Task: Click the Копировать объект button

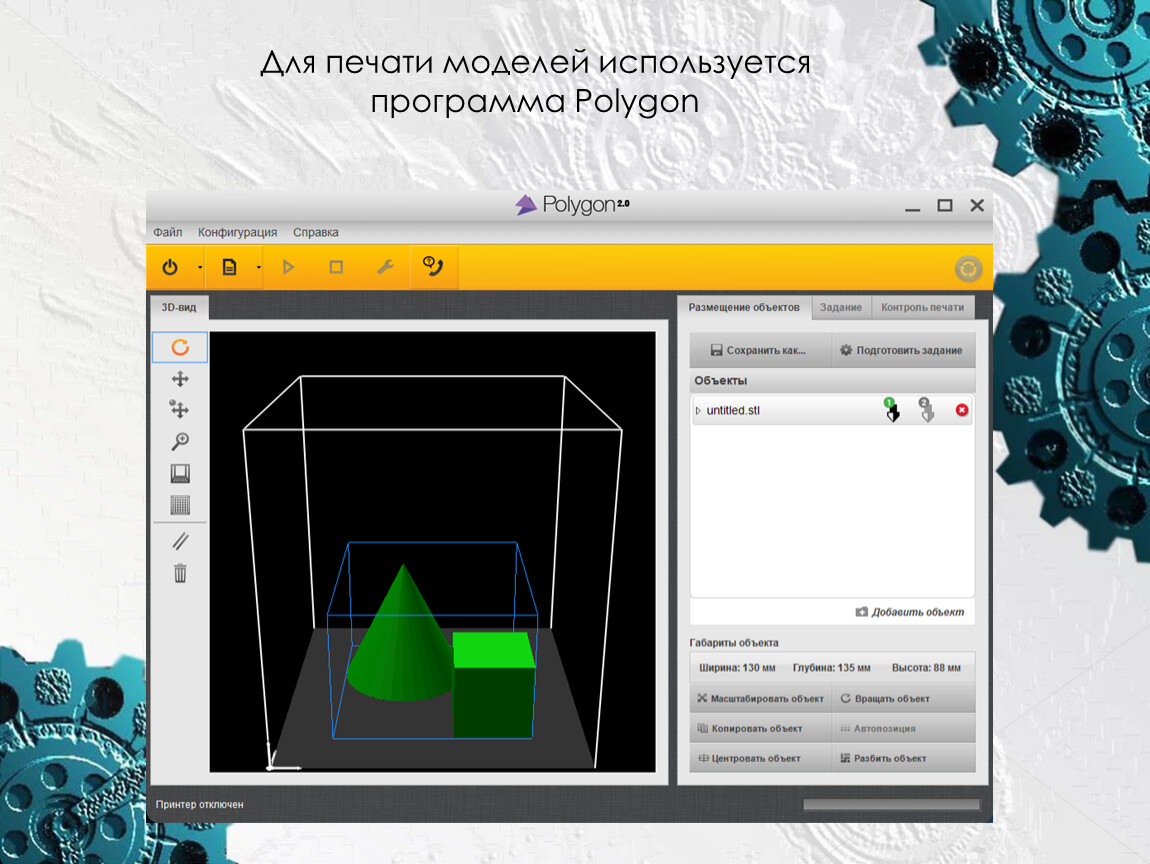Action: coord(761,728)
